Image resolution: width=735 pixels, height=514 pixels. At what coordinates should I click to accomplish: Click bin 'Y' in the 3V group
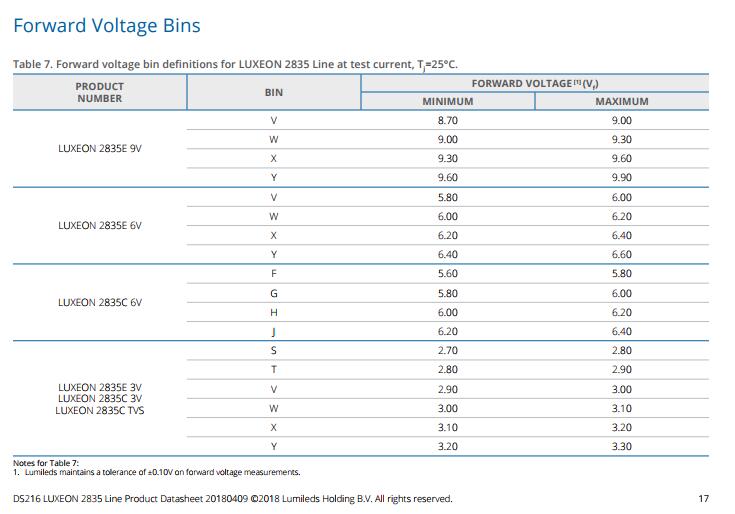pyautogui.click(x=274, y=447)
